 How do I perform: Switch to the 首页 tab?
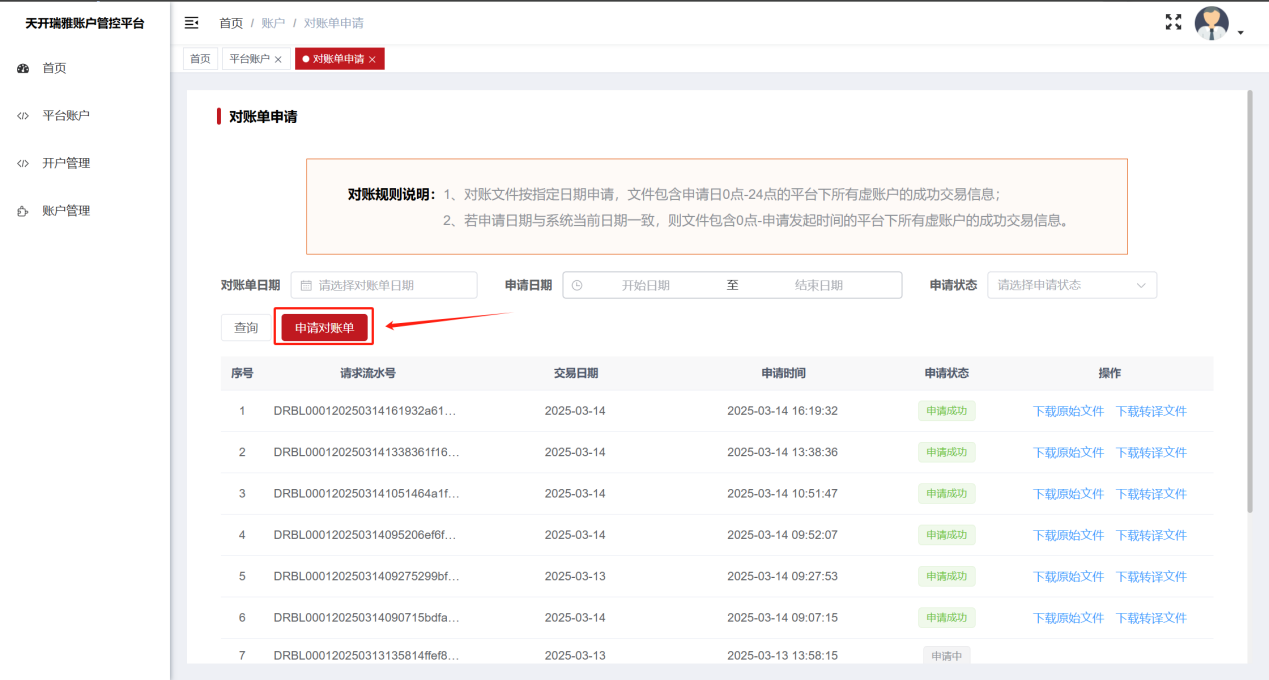200,59
